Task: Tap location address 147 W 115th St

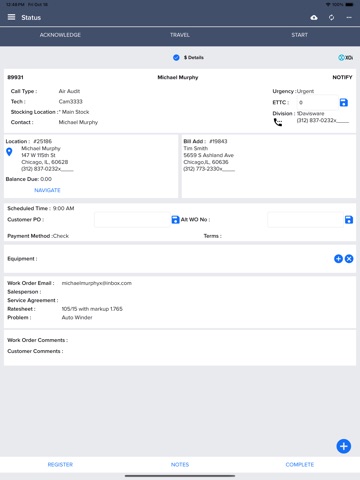Action: click(x=38, y=155)
